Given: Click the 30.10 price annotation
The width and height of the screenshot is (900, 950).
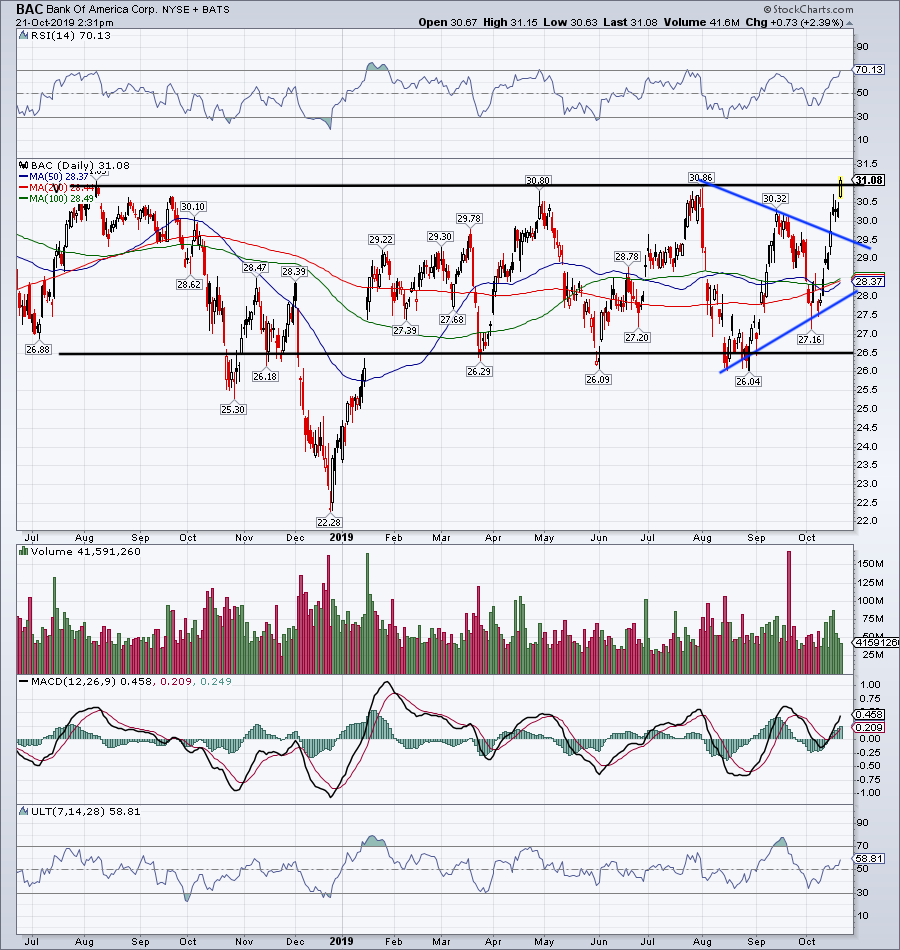Looking at the screenshot, I should point(193,207).
